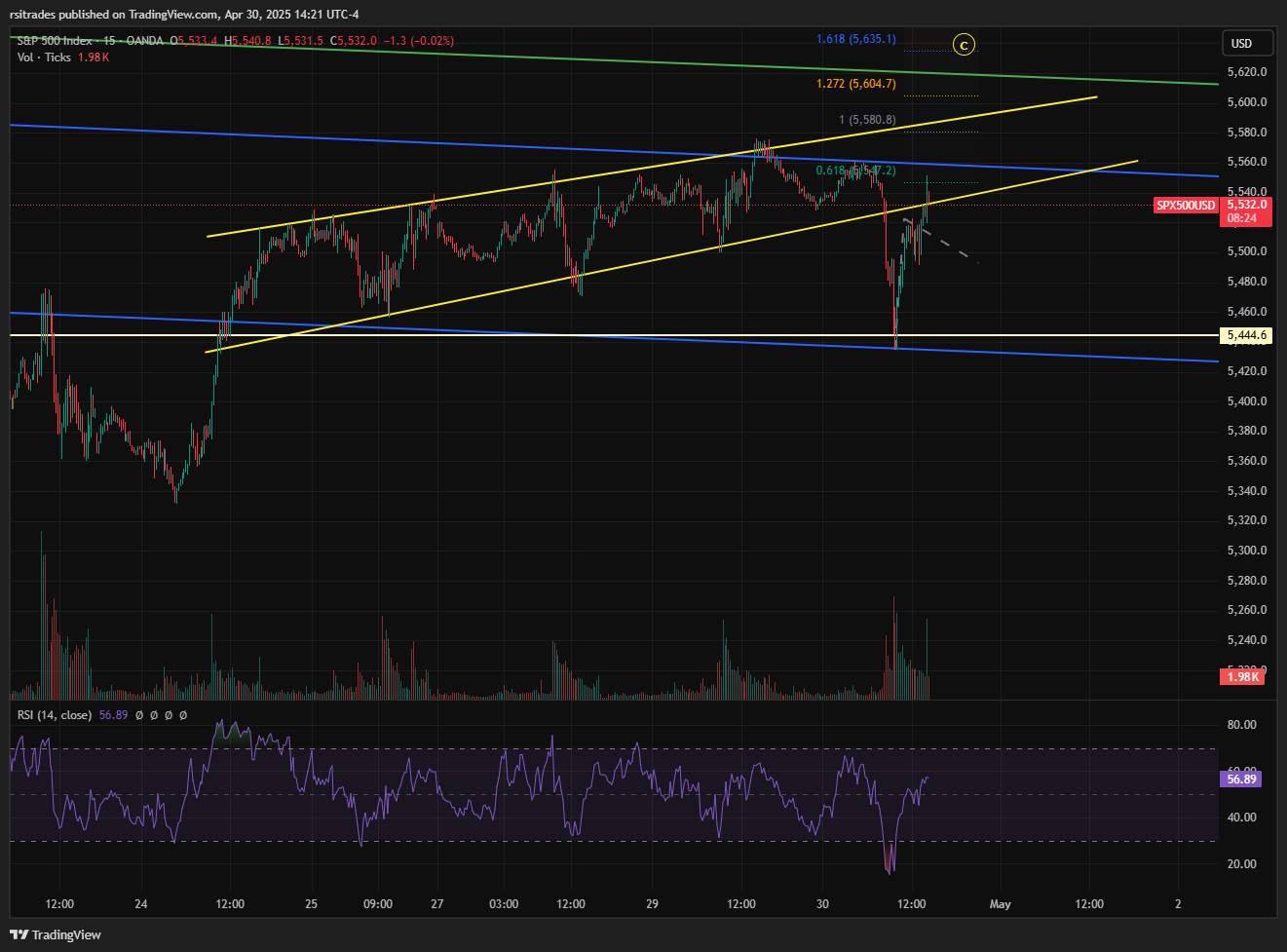Select the Vol · Ticks indicator legend
Screen dimensions: 1287x952
tap(44, 57)
